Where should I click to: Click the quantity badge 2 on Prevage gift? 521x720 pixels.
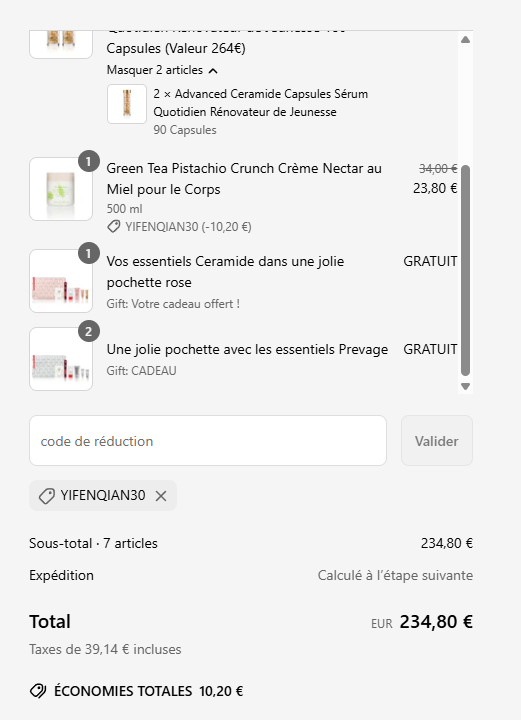tap(89, 331)
